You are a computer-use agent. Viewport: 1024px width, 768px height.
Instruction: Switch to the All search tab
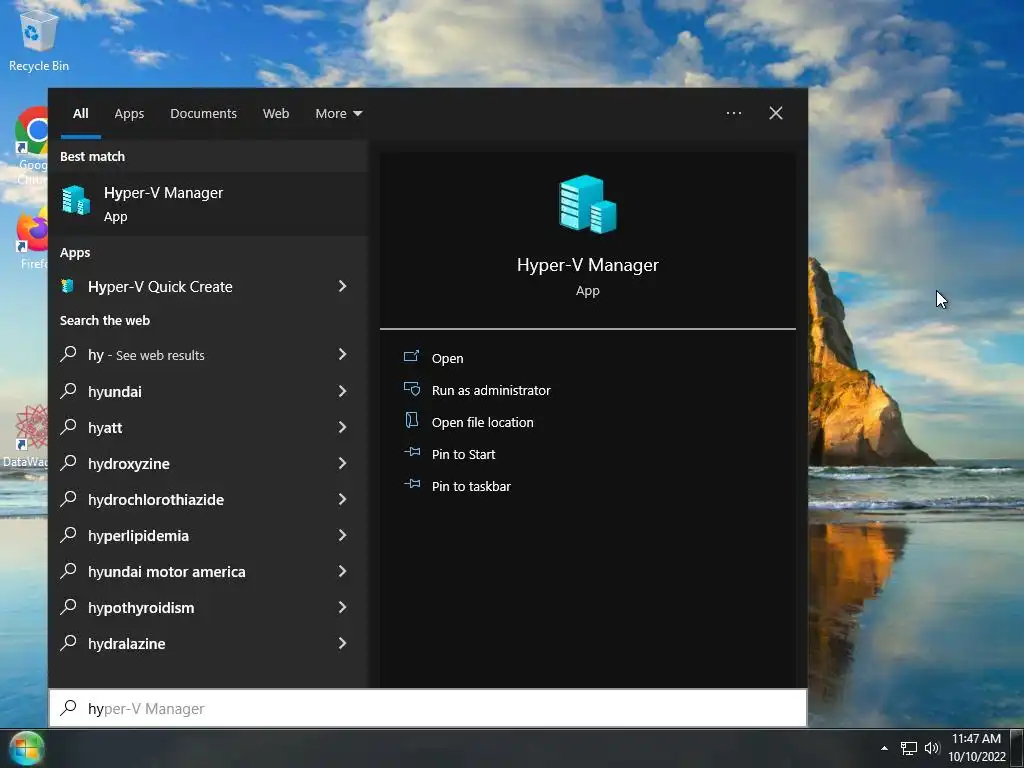coord(80,114)
